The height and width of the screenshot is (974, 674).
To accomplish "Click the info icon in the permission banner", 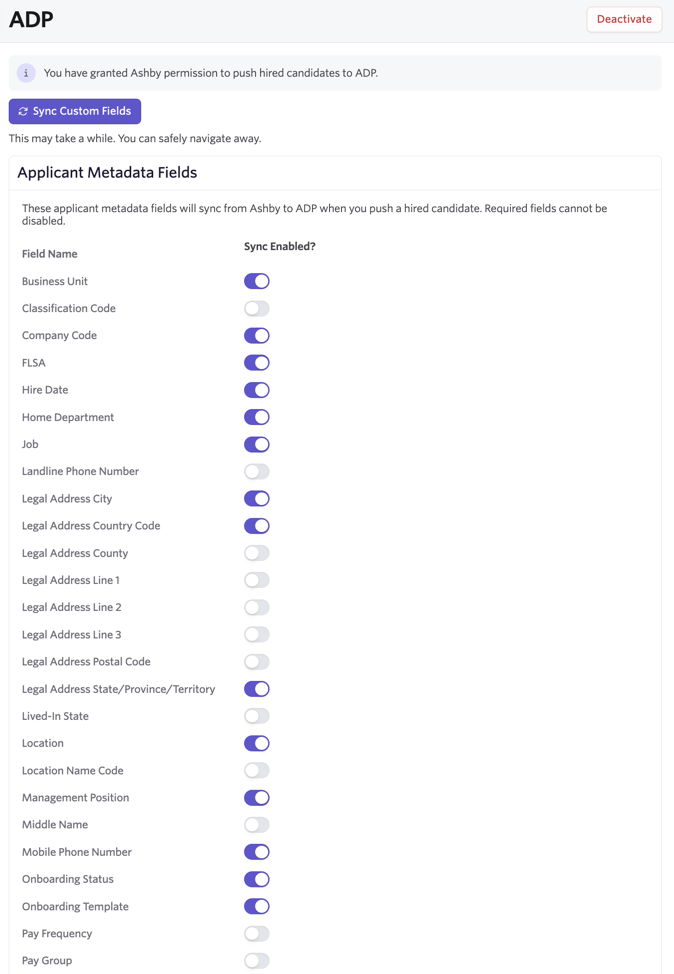I will click(x=25, y=73).
